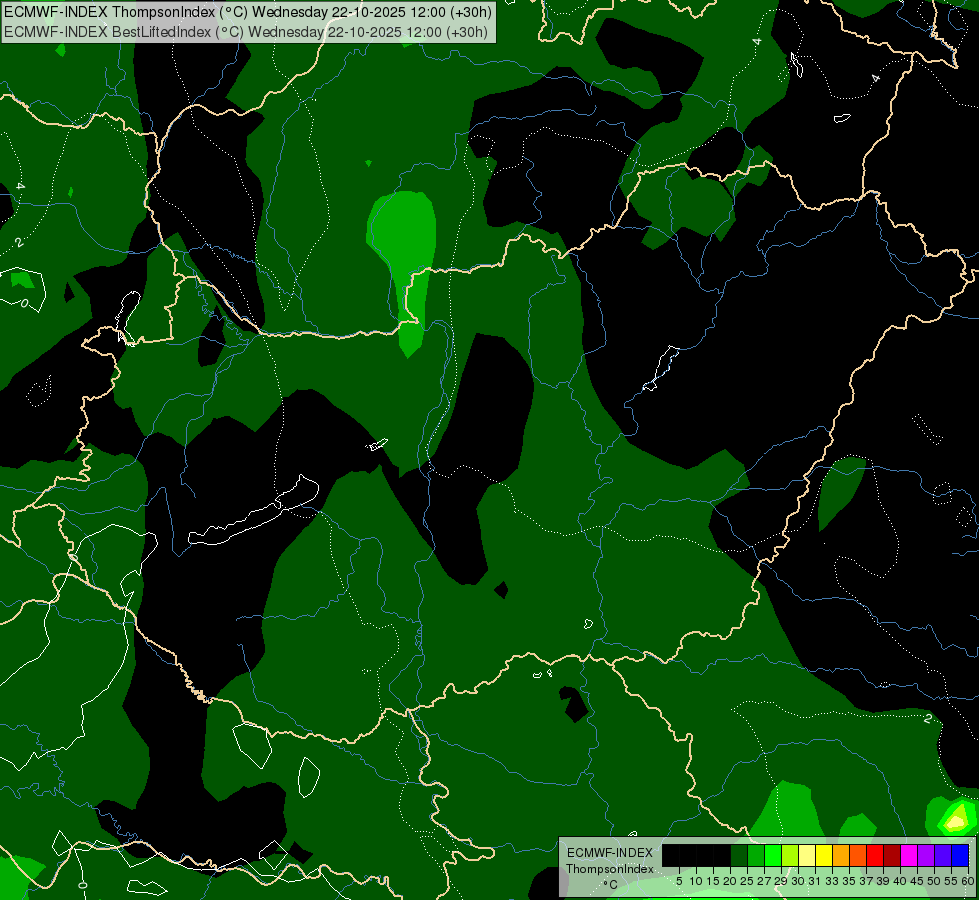The image size is (979, 900).
Task: Click the legend scale value 35
Action: coord(849,881)
